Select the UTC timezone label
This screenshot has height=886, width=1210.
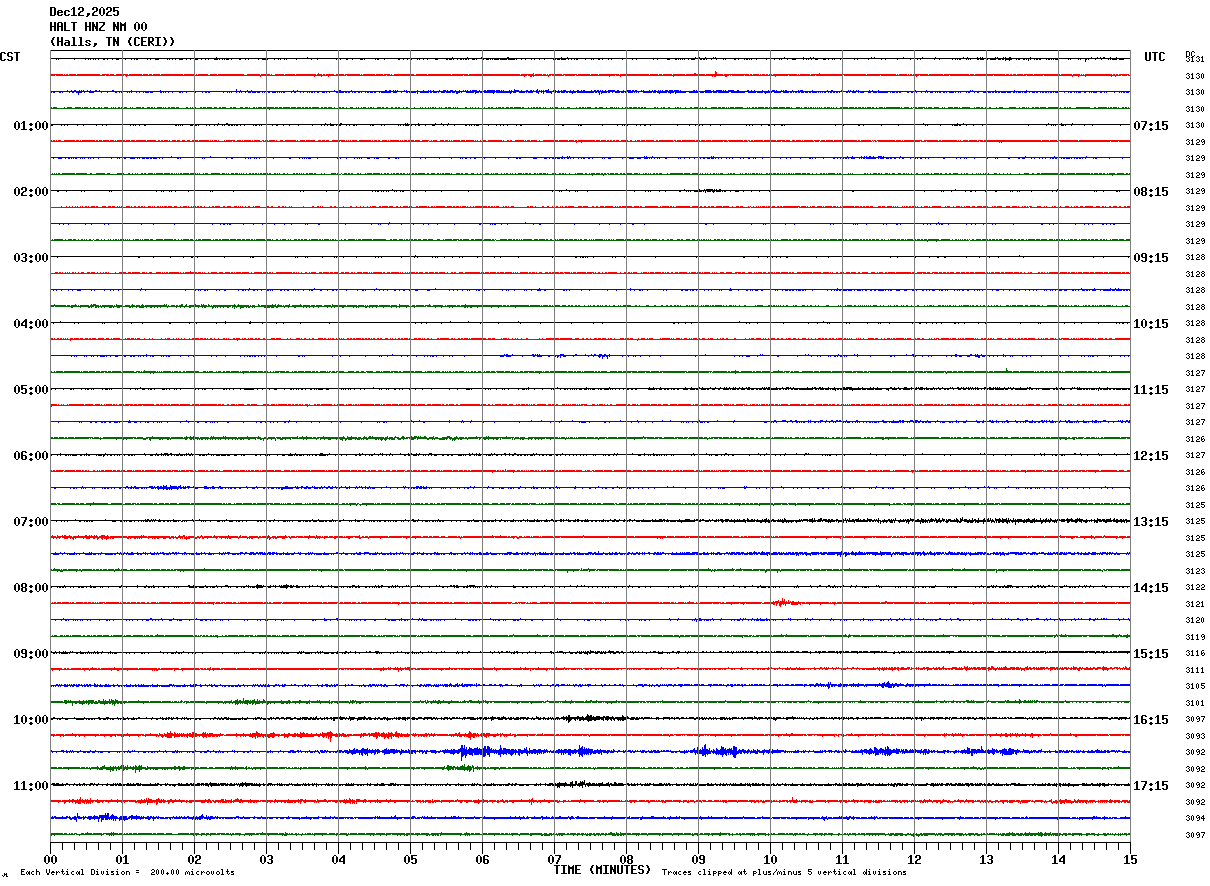tap(1155, 57)
